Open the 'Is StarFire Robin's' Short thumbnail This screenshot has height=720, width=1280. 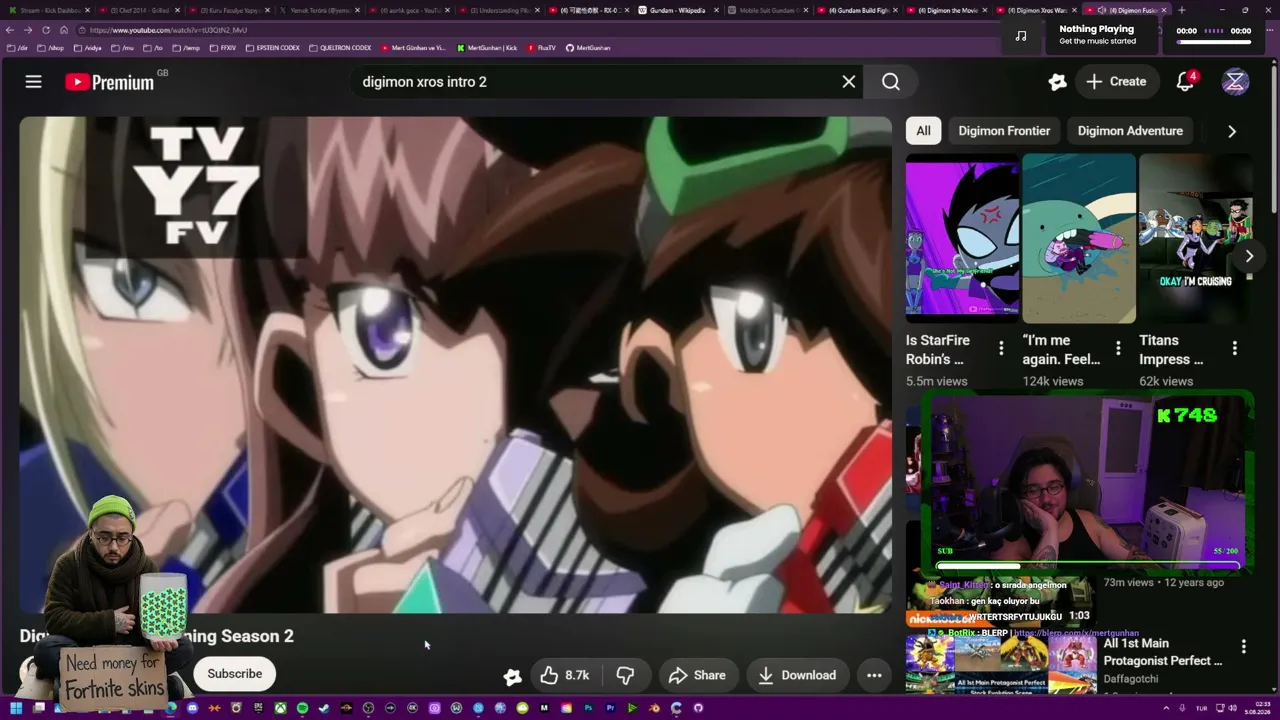[962, 238]
